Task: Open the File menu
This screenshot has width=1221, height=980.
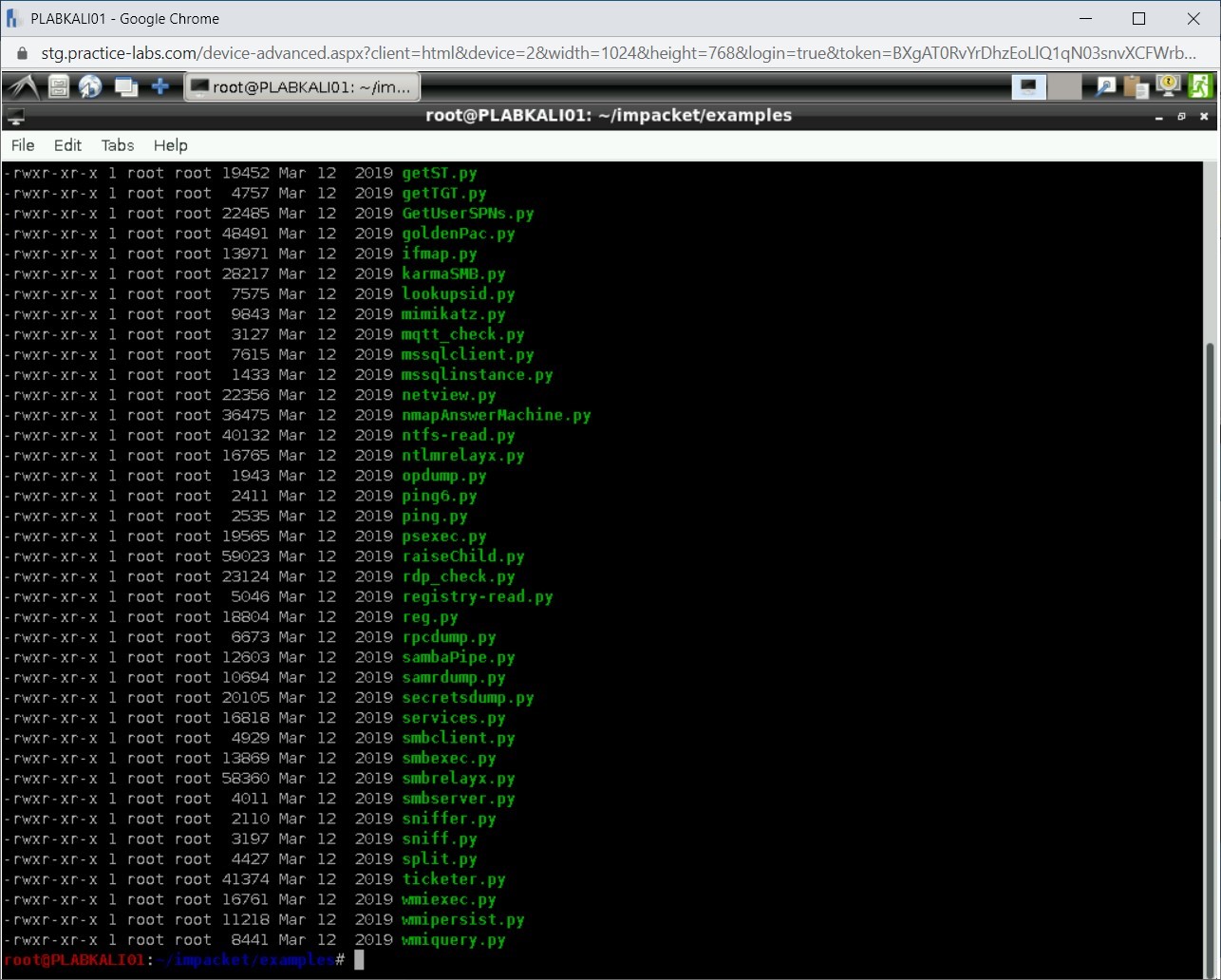Action: click(23, 145)
